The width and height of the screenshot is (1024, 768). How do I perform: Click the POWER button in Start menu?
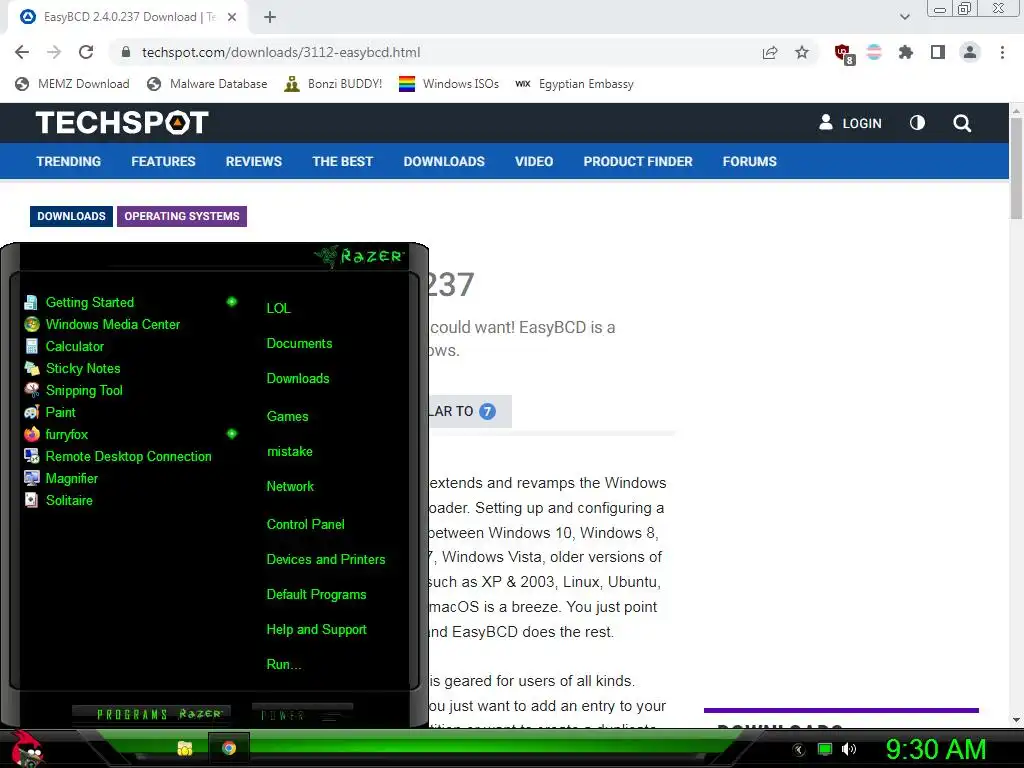(302, 714)
